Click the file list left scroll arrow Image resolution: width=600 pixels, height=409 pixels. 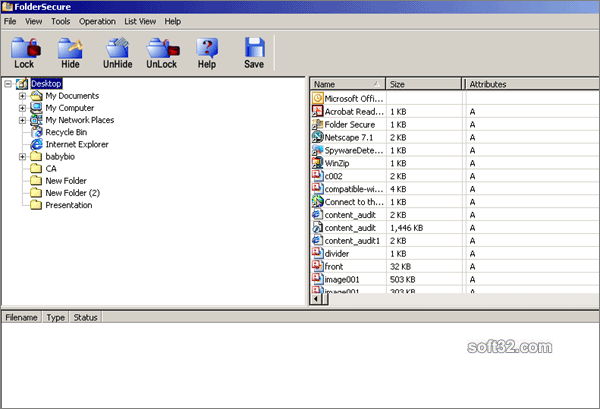tap(316, 299)
